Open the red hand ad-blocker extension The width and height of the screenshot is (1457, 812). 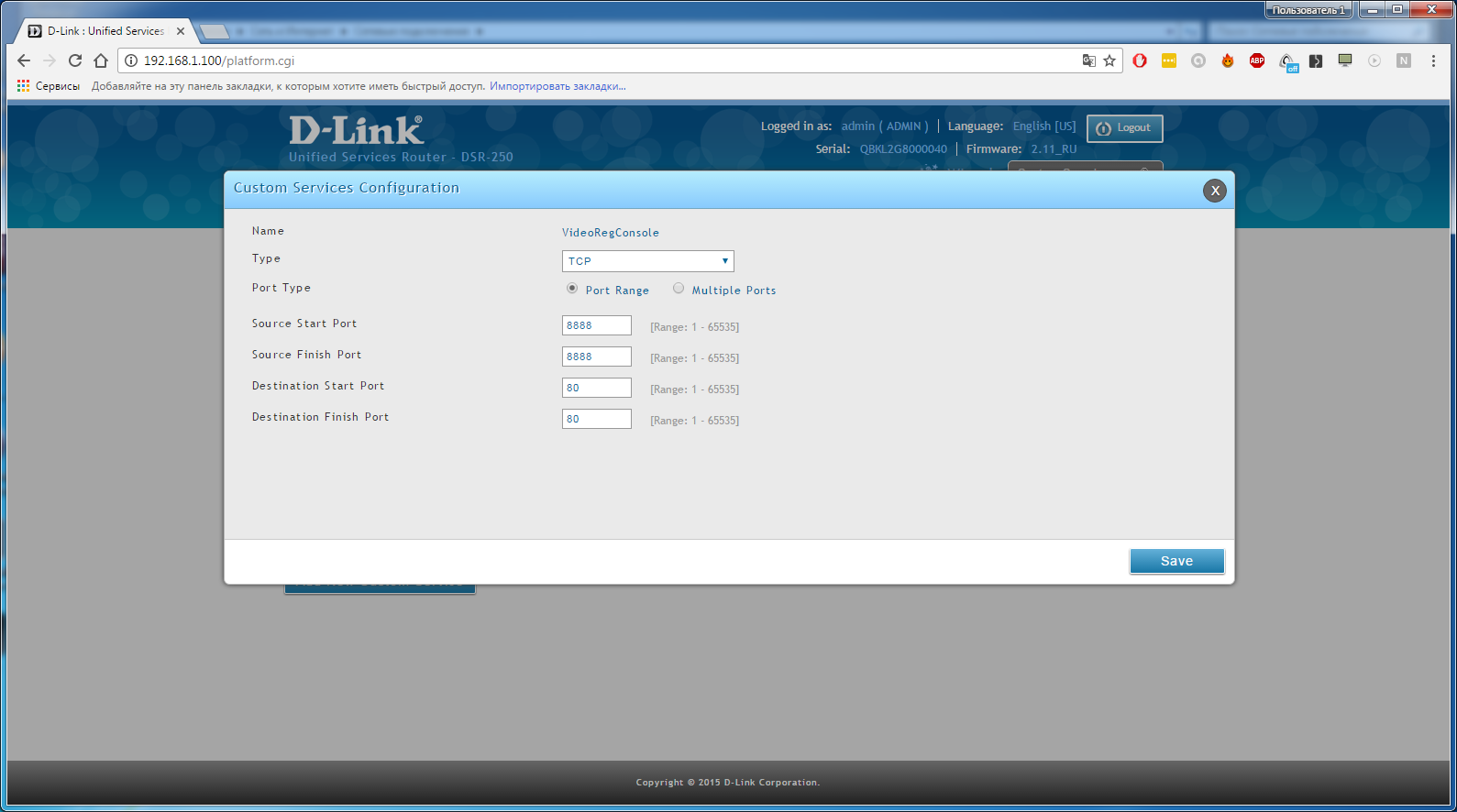tap(1140, 60)
